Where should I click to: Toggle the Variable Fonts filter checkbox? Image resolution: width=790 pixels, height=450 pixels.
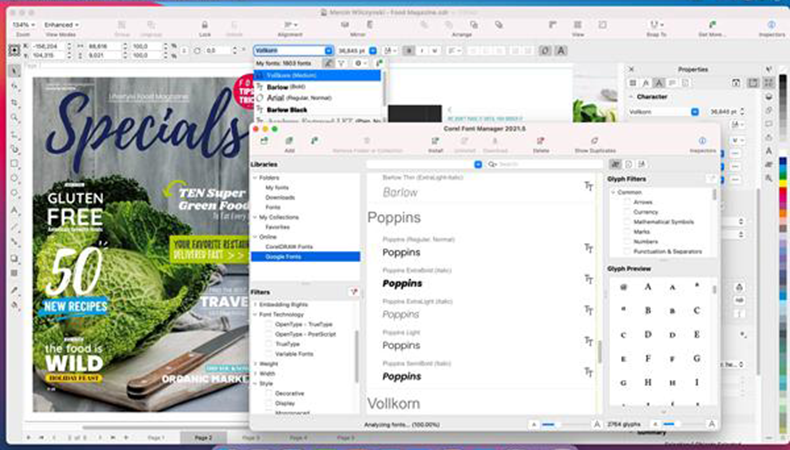(268, 354)
